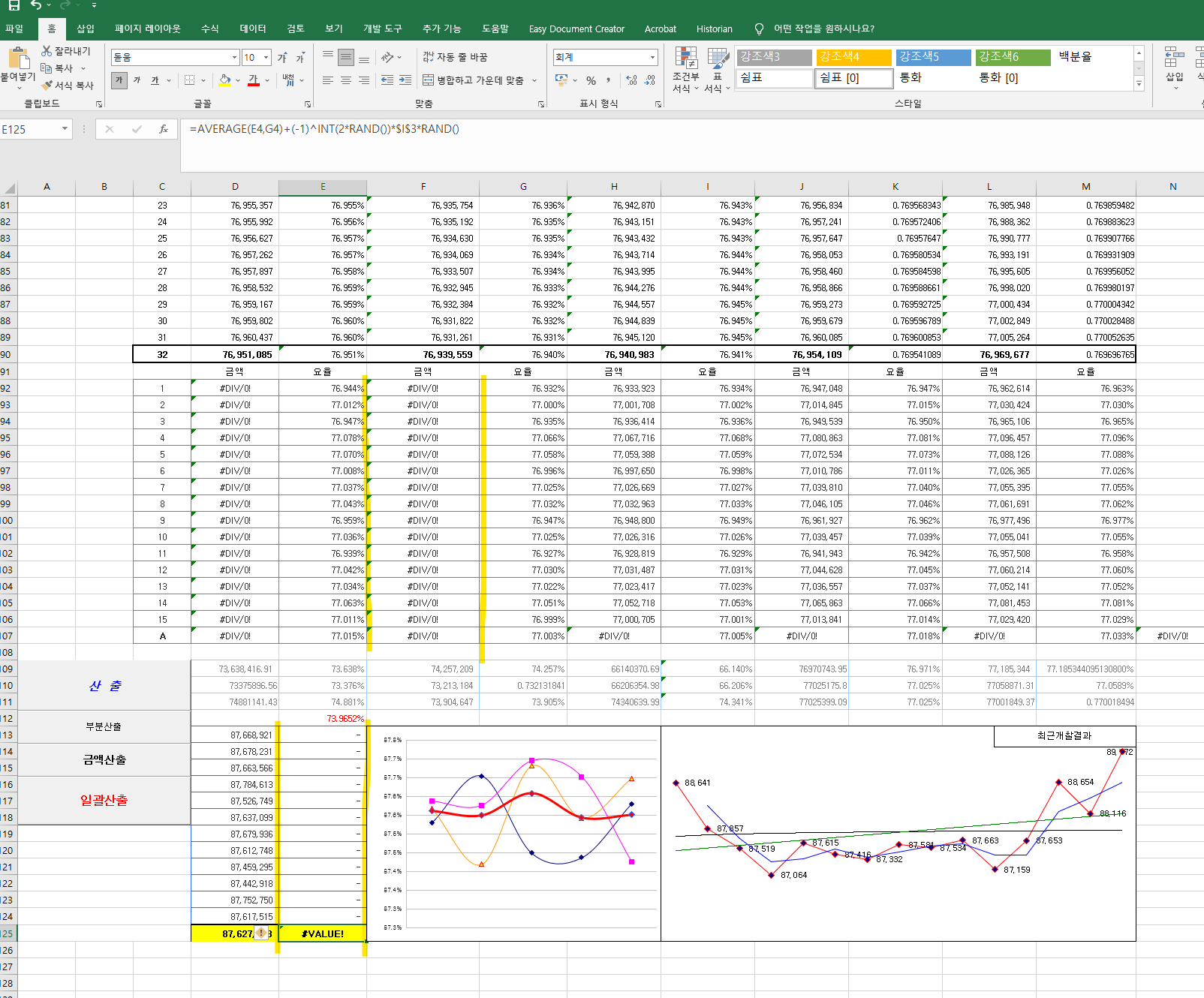Image resolution: width=1204 pixels, height=998 pixels.
Task: Click accounting currency format icon
Action: (x=561, y=80)
